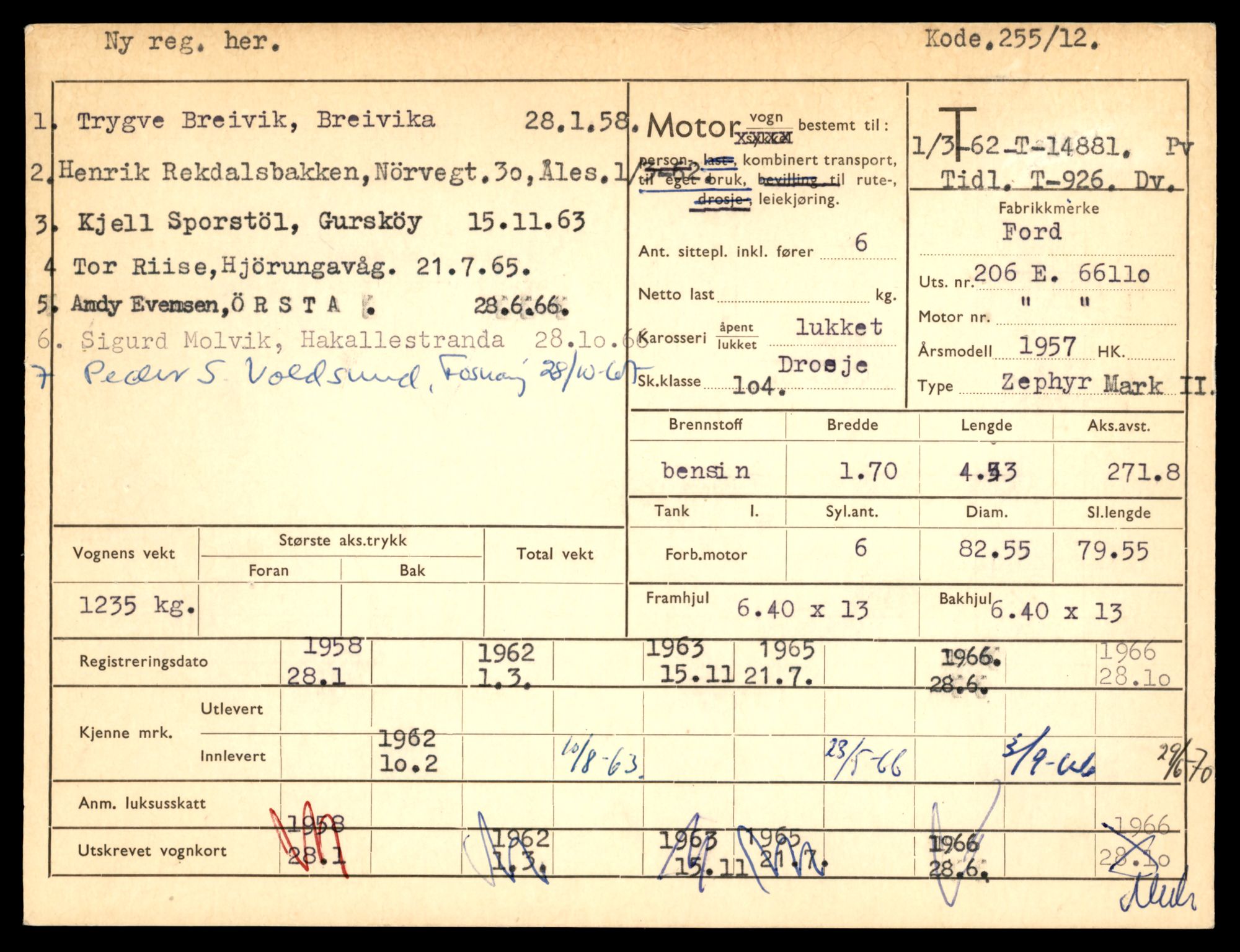Image resolution: width=1240 pixels, height=952 pixels.
Task: Click the 'Forb.motor' cell
Action: point(706,554)
